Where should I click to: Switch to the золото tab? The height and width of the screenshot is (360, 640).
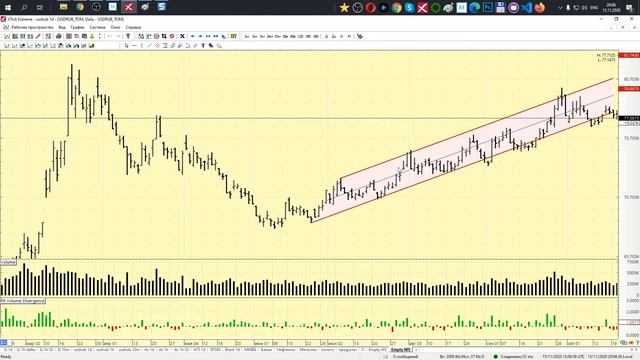pos(328,350)
